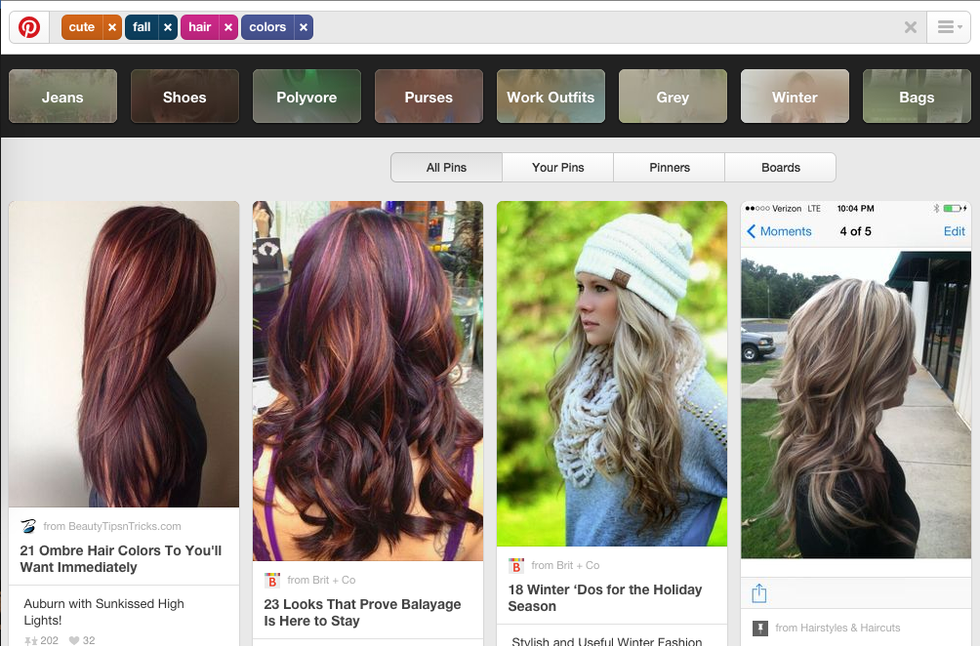The width and height of the screenshot is (980, 646).
Task: Open the Boards tab
Action: coord(780,167)
